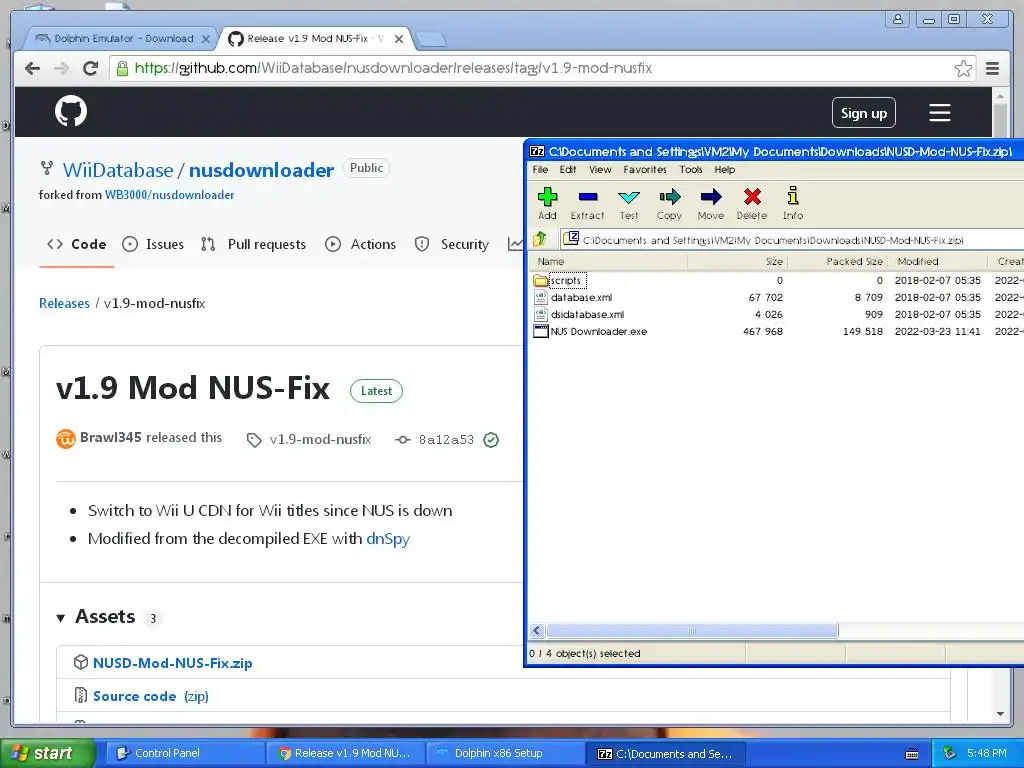This screenshot has width=1024, height=768.
Task: Bookmark the page with the star icon
Action: click(963, 68)
